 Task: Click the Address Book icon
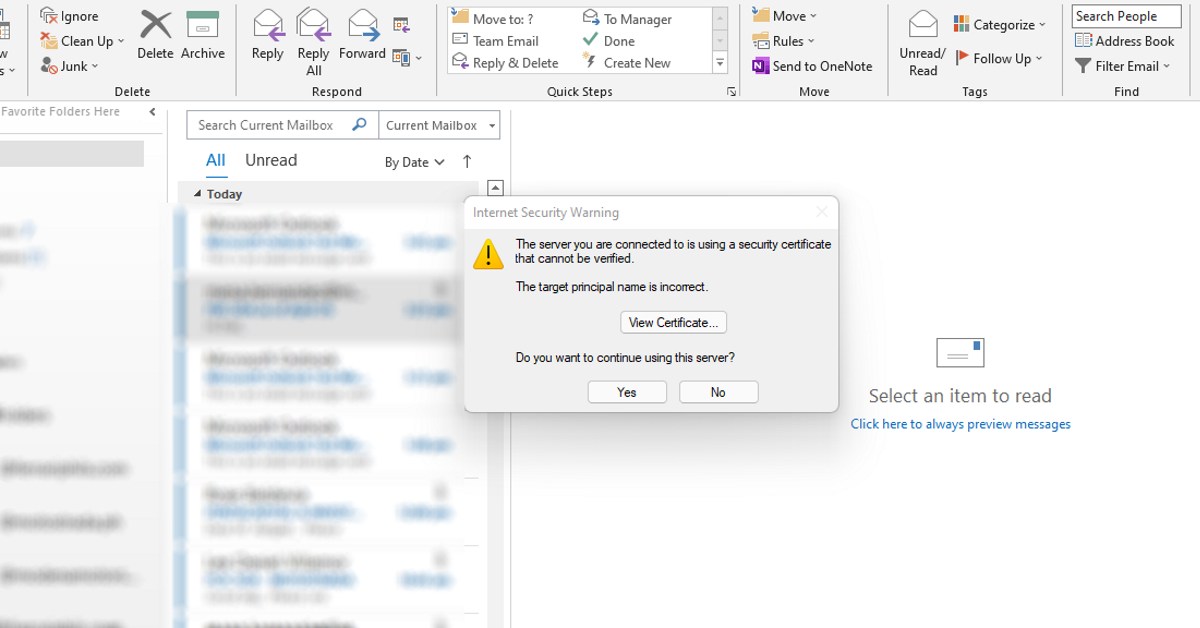click(x=1126, y=41)
